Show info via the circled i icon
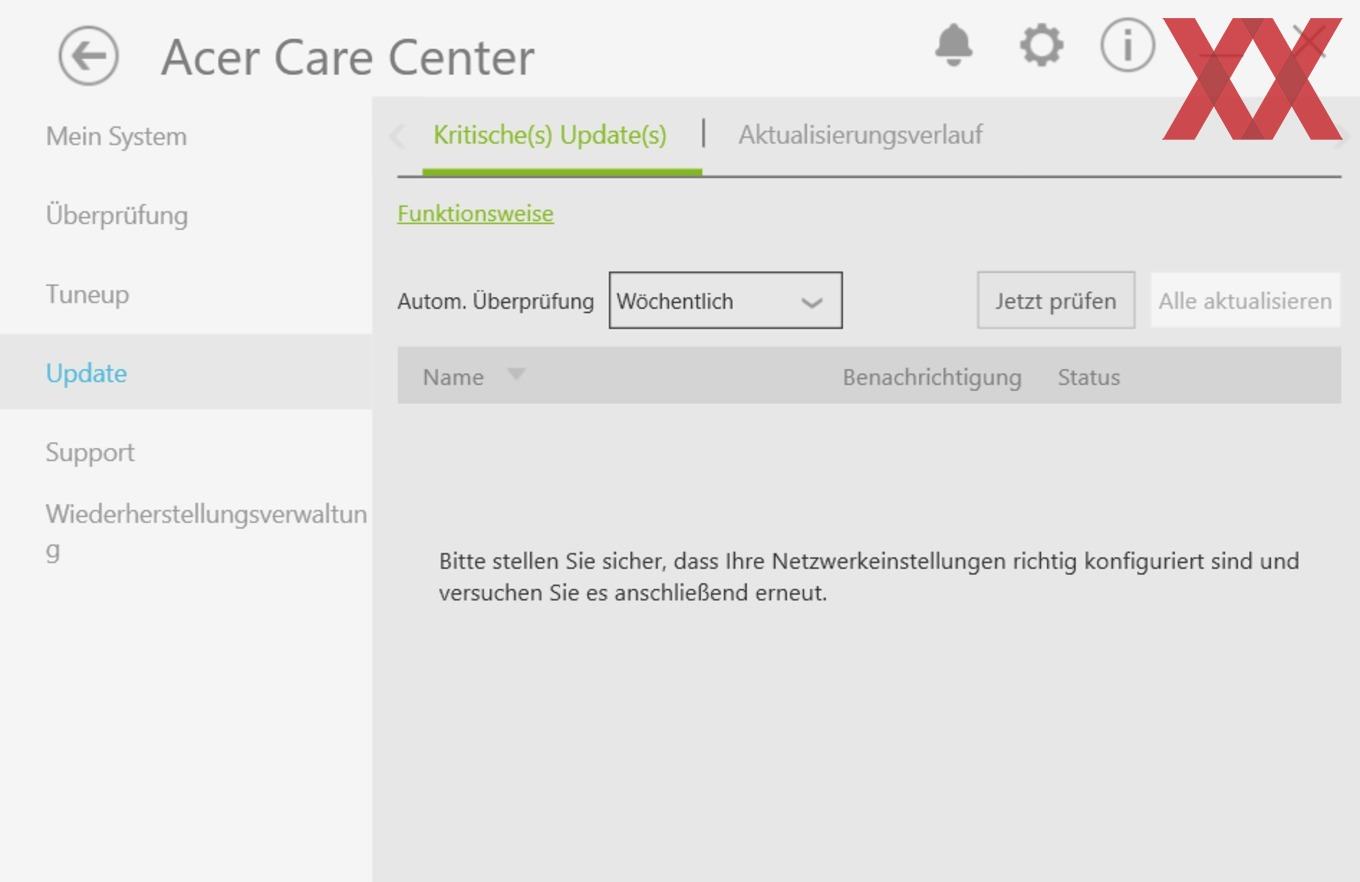The height and width of the screenshot is (882, 1360). (x=1128, y=45)
